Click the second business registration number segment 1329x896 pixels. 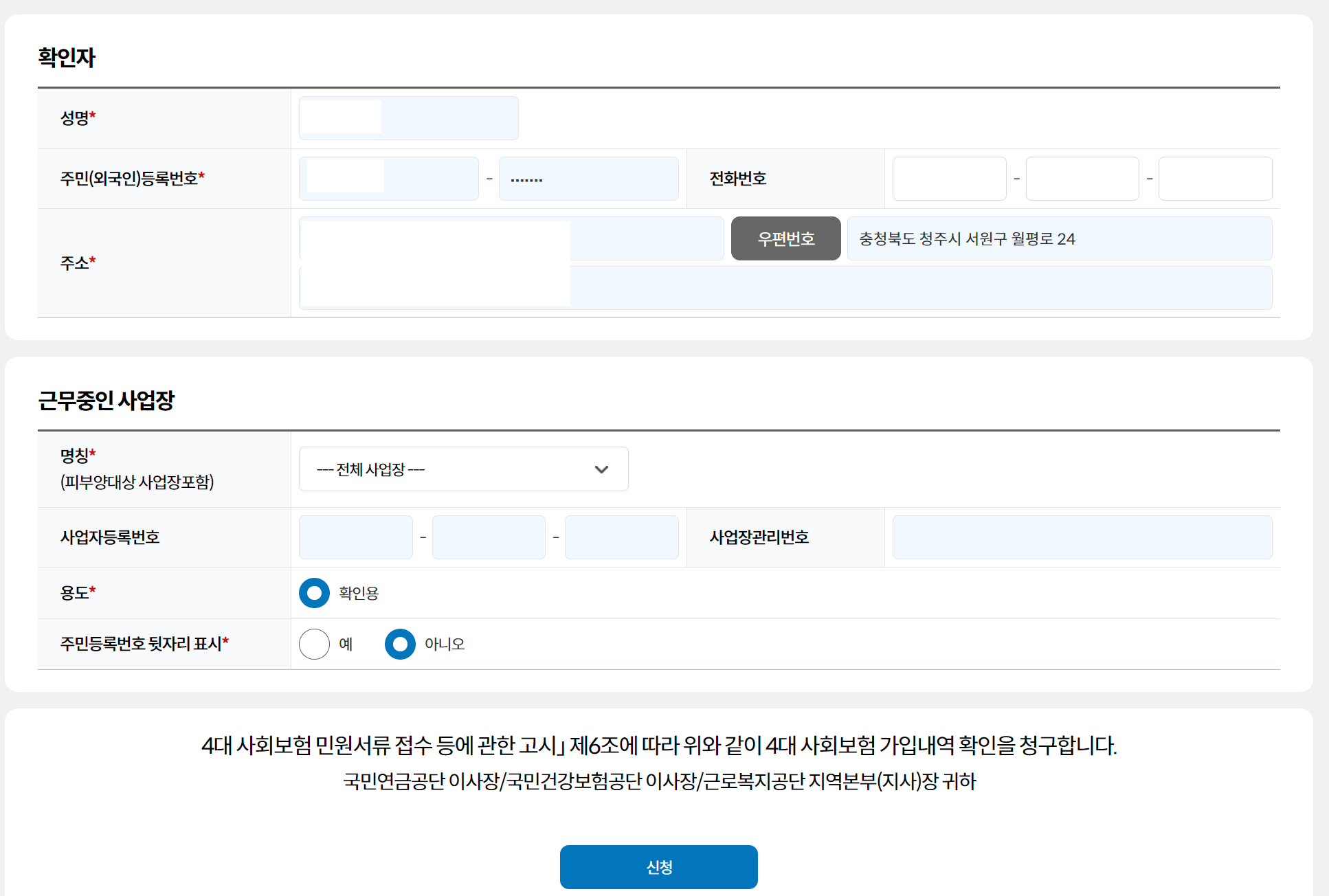point(489,537)
